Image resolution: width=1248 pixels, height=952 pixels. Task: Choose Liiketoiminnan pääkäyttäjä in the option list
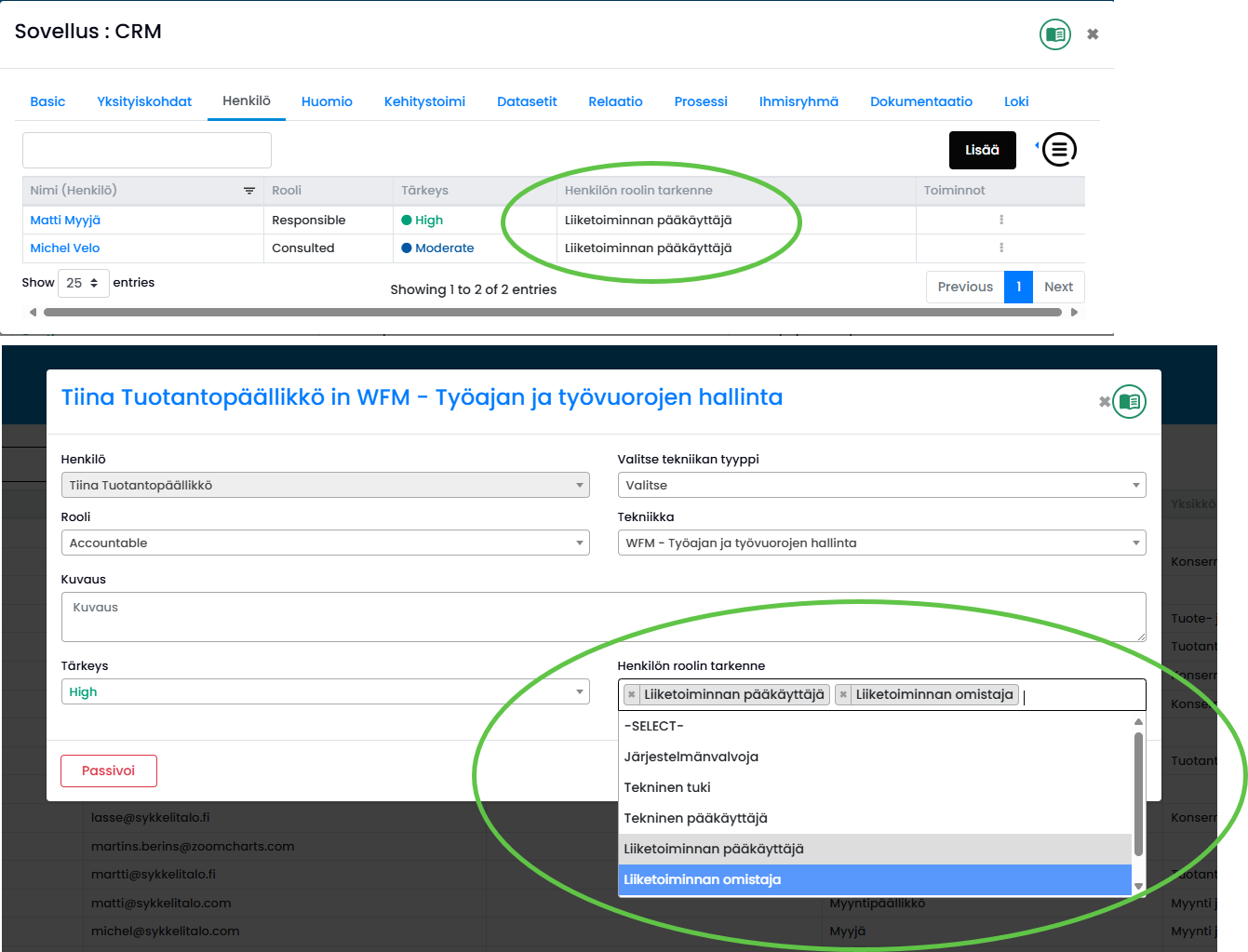(x=875, y=849)
